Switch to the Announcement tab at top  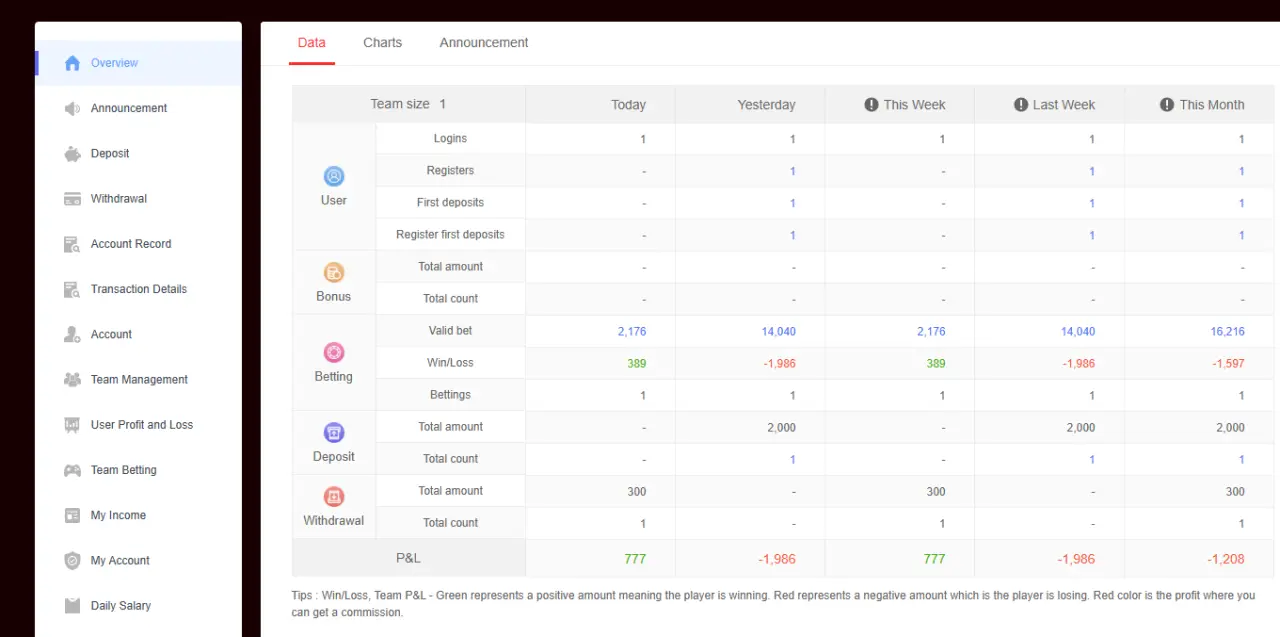pyautogui.click(x=484, y=42)
